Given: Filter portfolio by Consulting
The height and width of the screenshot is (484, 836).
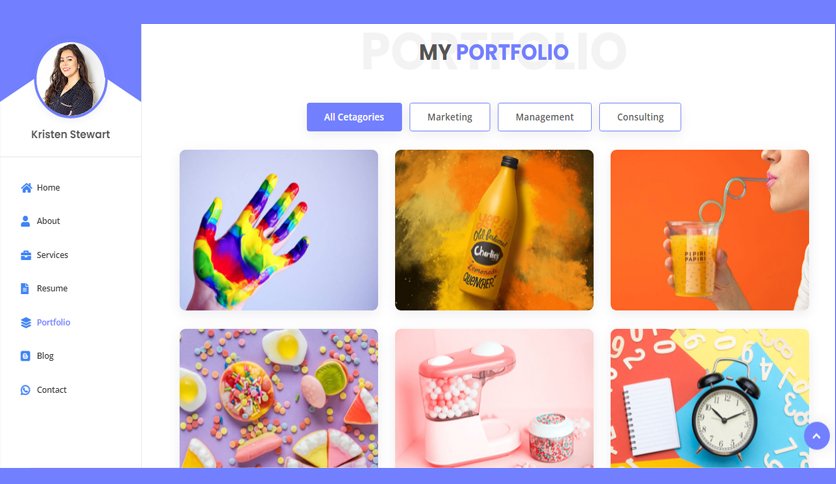Looking at the screenshot, I should click(640, 117).
